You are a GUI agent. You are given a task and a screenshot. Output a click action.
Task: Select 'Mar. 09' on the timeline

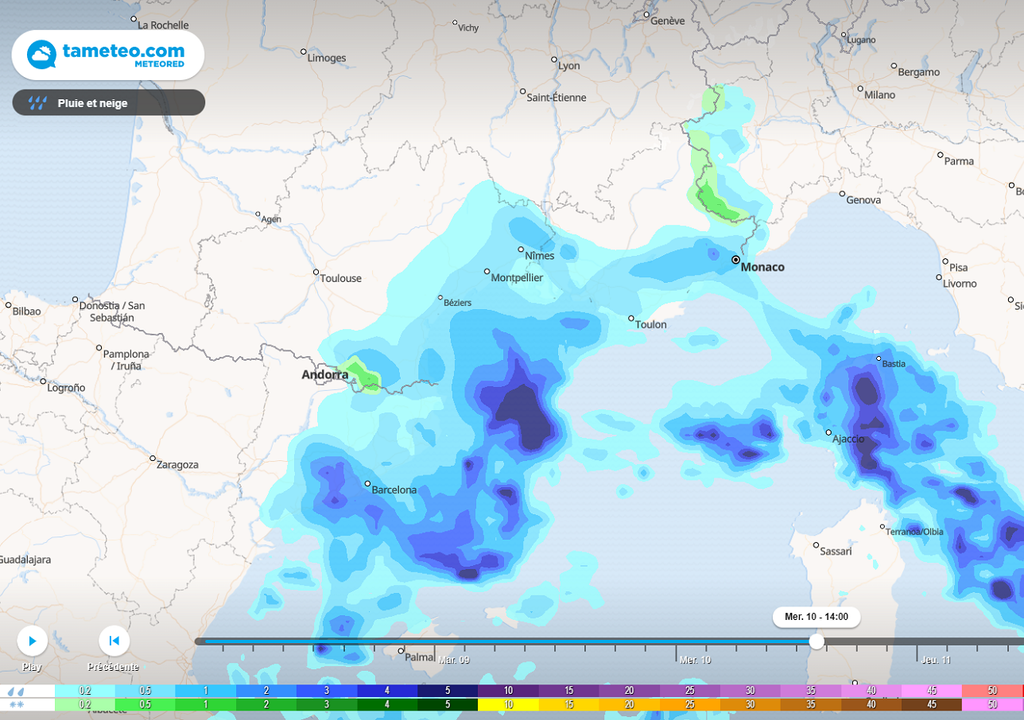point(455,660)
